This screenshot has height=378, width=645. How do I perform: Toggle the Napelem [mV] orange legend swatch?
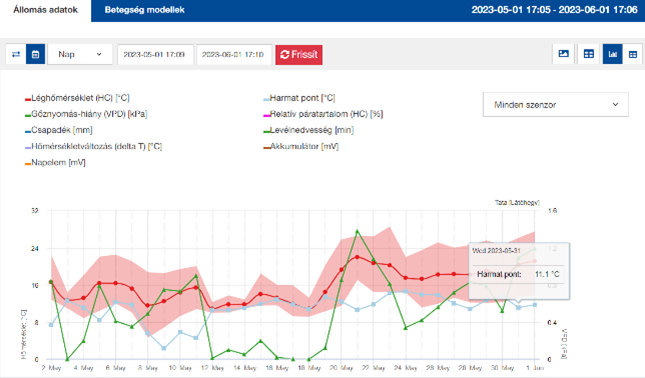[x=28, y=164]
